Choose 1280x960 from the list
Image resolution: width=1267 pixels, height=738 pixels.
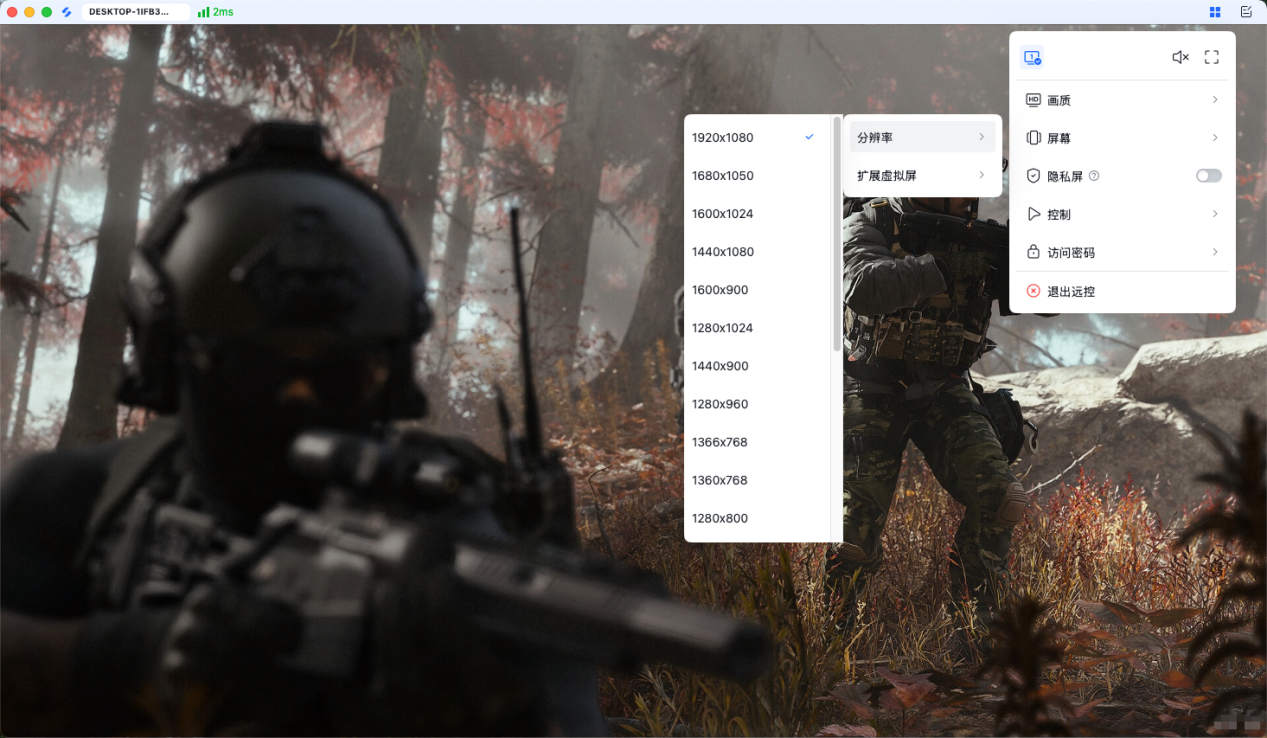757,403
